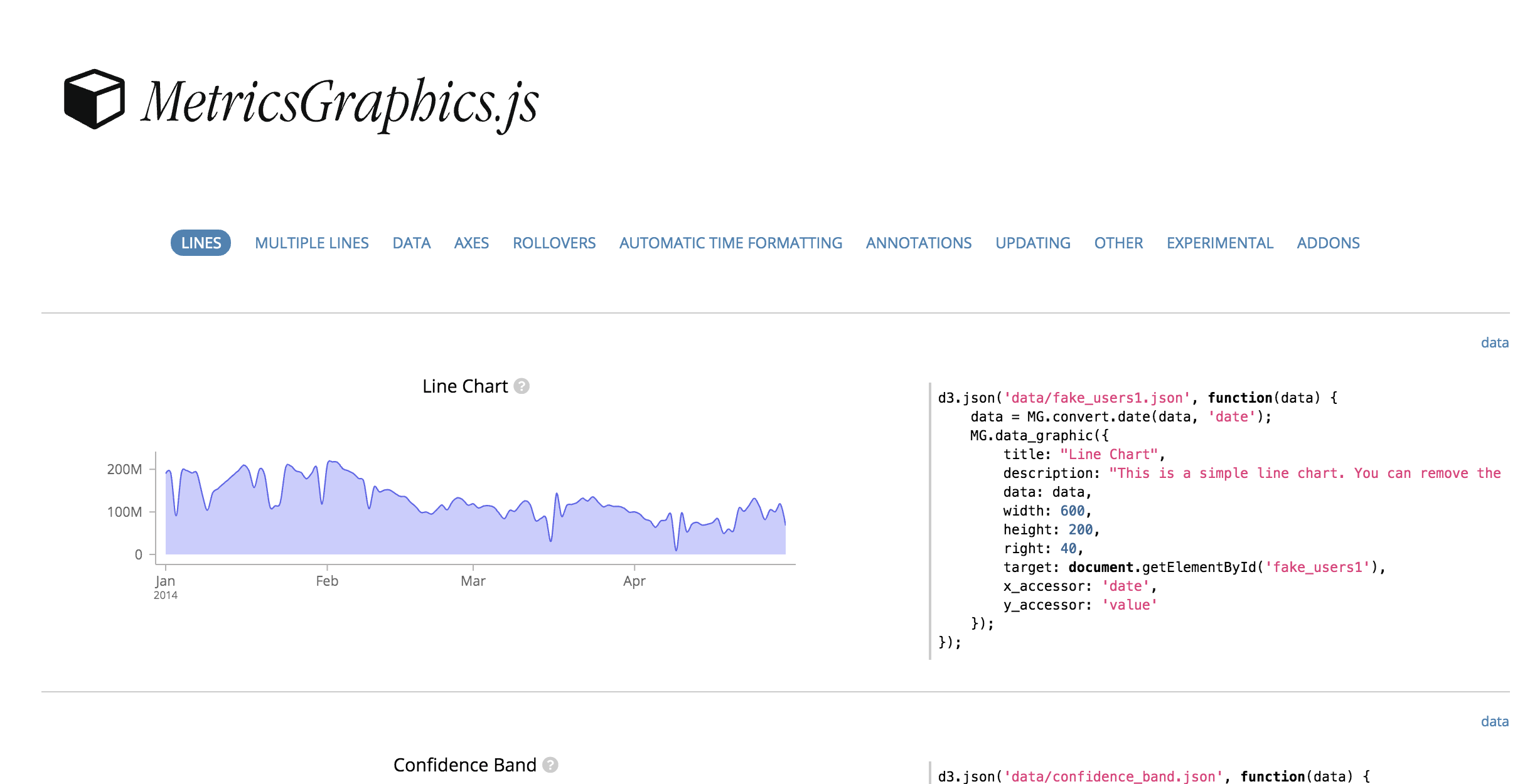Open the help icon beside Confidence Band
Screen dimensions: 1525x784
pos(550,765)
